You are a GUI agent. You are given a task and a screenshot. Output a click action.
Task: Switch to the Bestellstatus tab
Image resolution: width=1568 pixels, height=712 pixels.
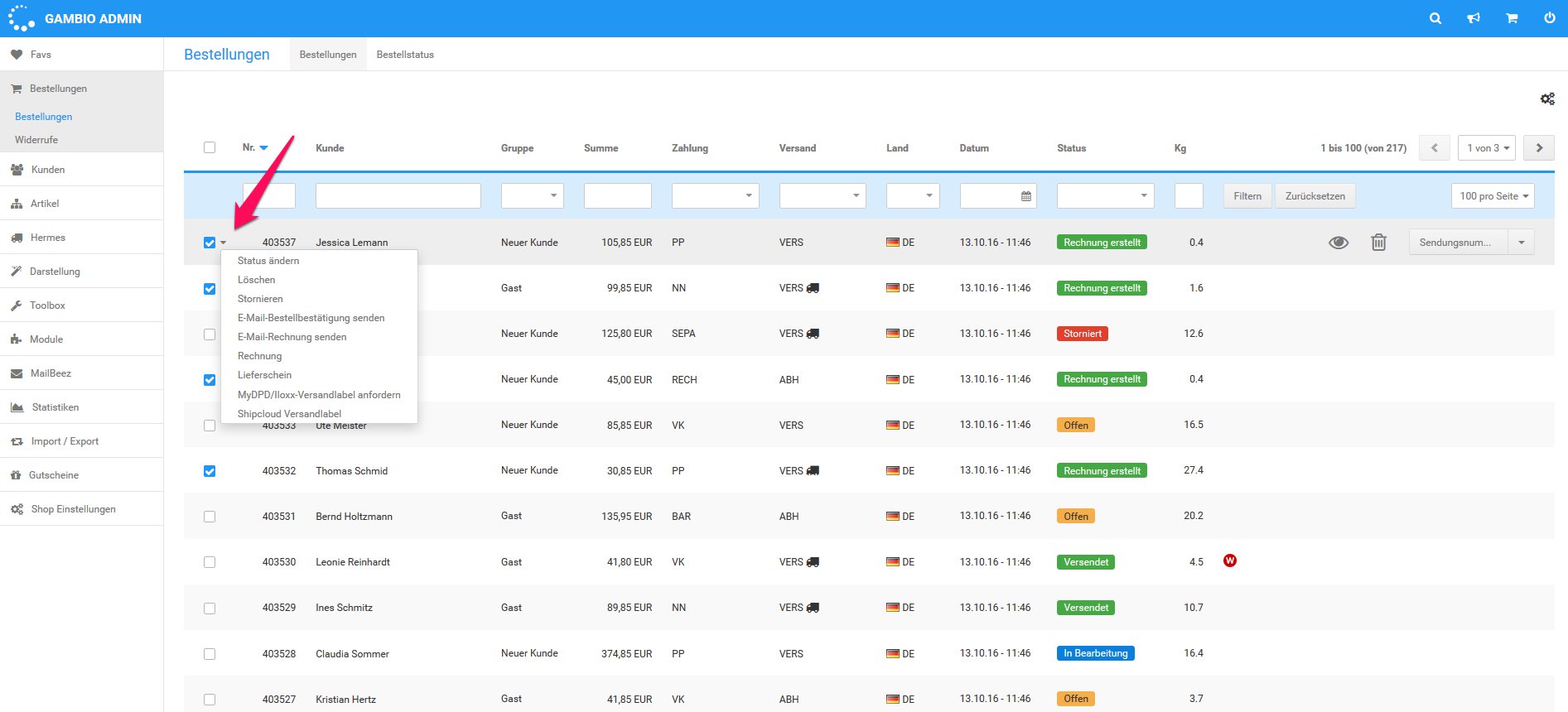click(405, 55)
